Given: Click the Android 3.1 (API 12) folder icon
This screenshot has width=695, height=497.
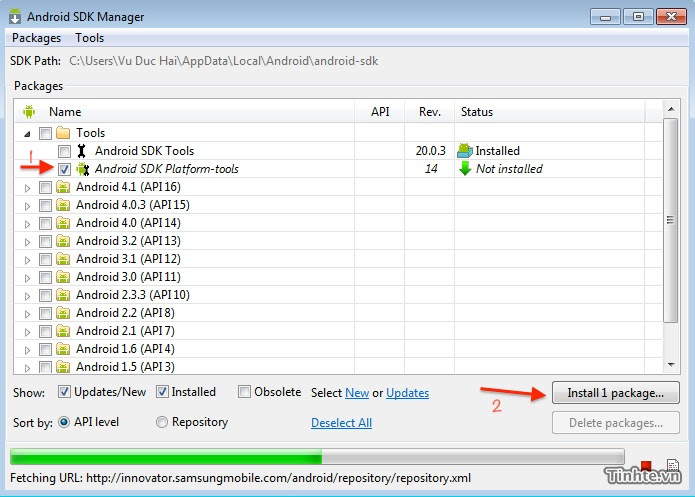Looking at the screenshot, I should pyautogui.click(x=63, y=259).
